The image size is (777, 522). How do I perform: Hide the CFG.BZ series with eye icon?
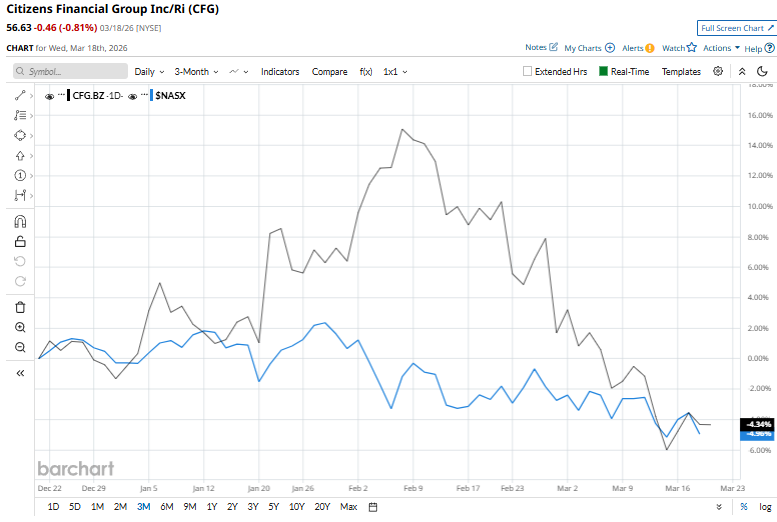click(50, 95)
